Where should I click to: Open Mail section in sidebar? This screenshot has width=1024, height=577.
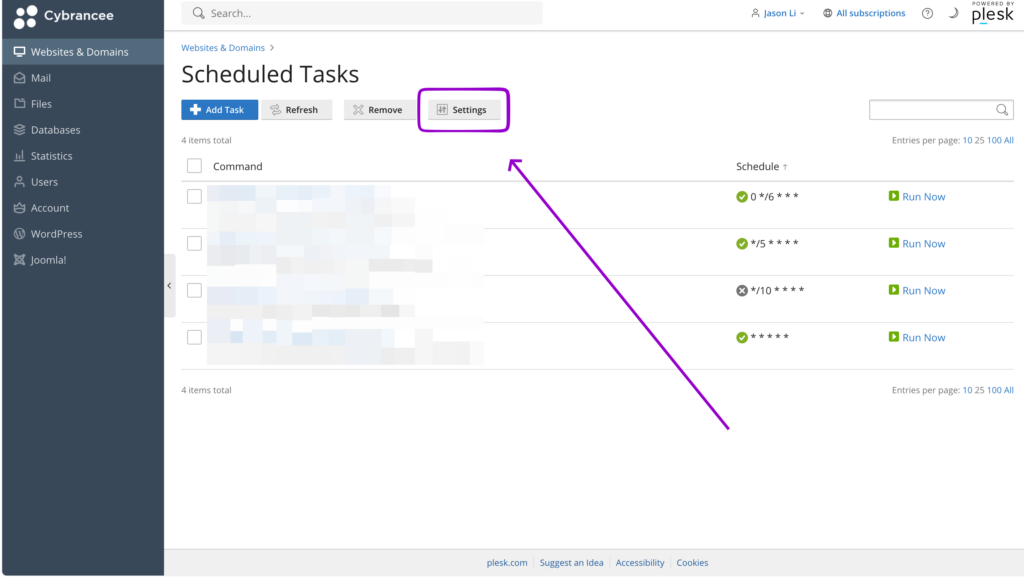click(83, 78)
